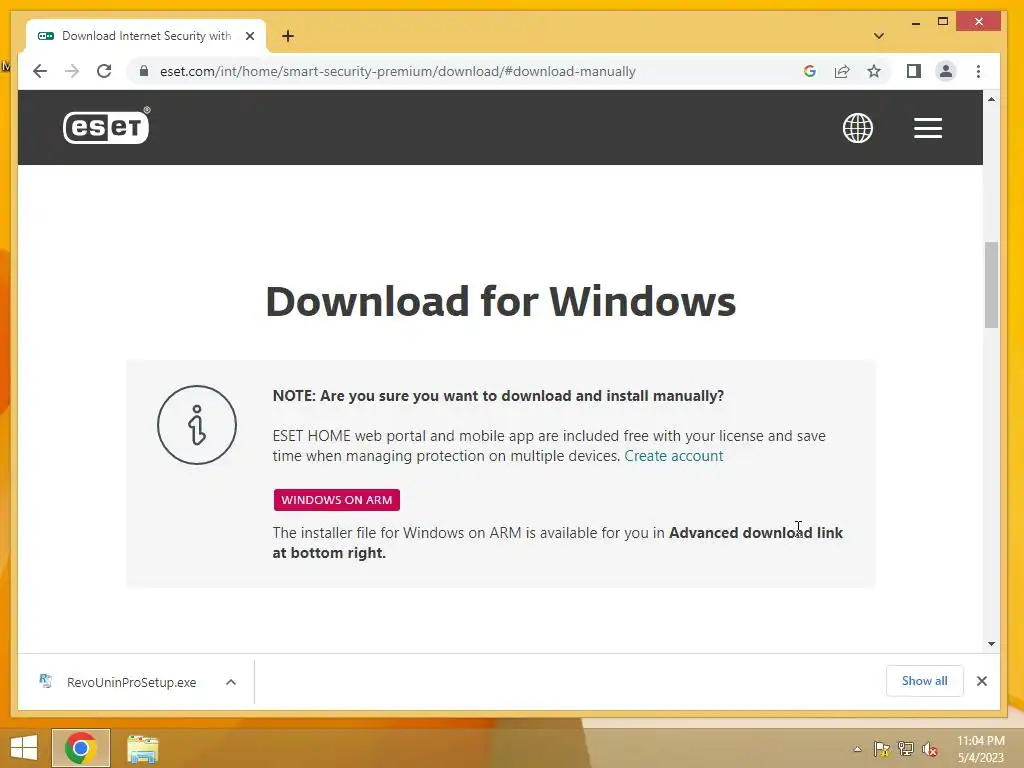Click Show all downloads
1024x768 pixels.
point(924,680)
